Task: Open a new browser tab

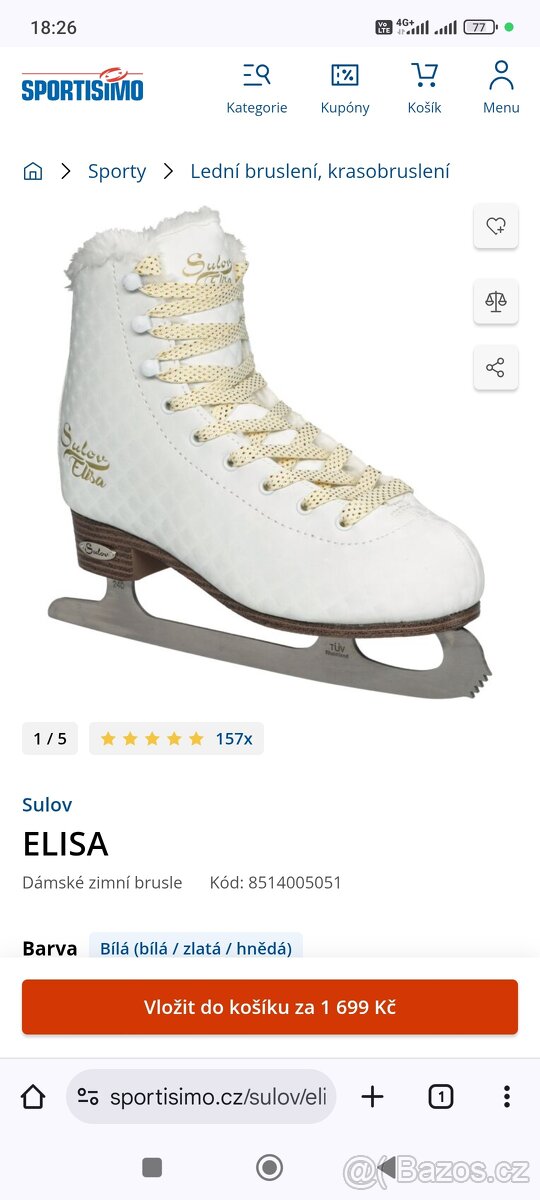Action: [372, 1097]
